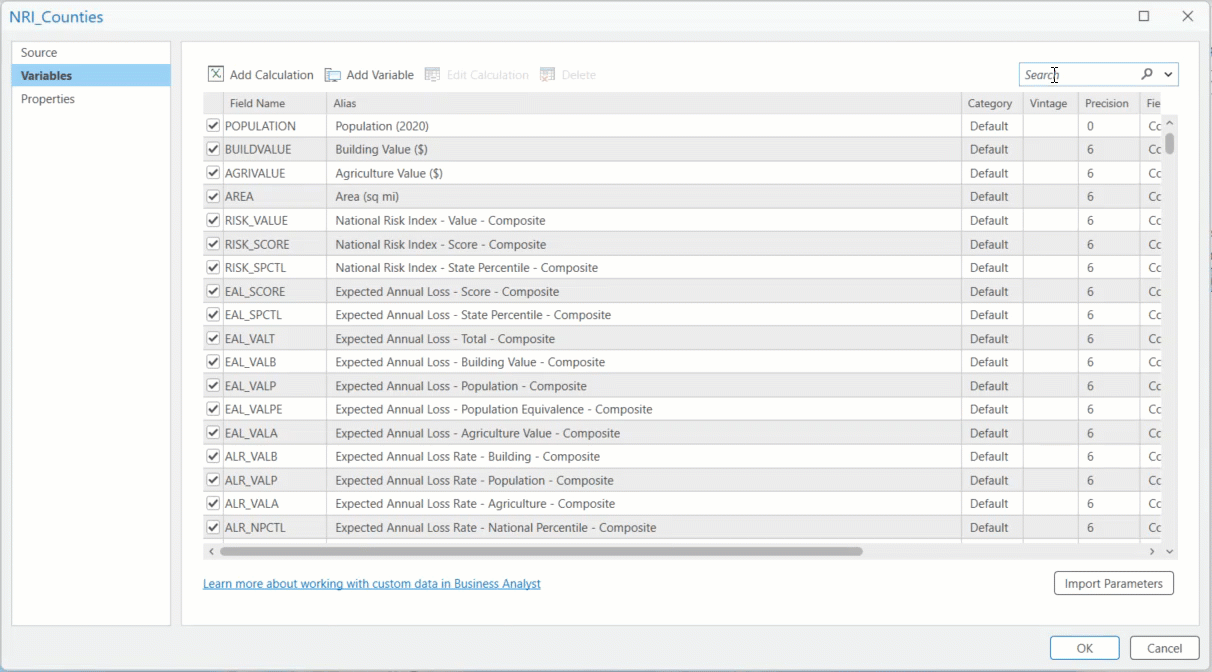Viewport: 1212px width, 672px height.
Task: Click the Import Parameters button
Action: pos(1113,583)
